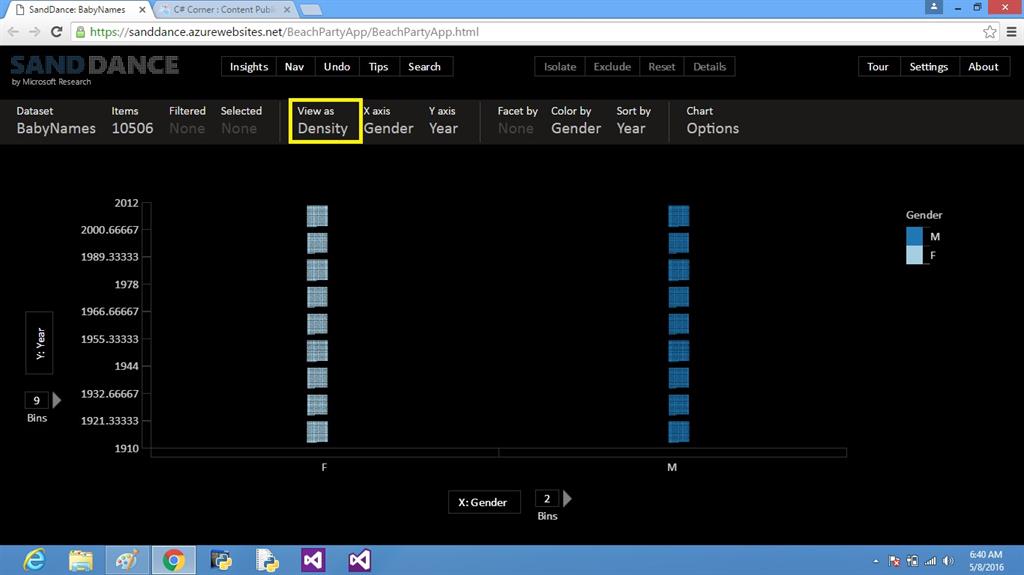This screenshot has height=575, width=1024.
Task: Start the Tour
Action: tap(878, 67)
